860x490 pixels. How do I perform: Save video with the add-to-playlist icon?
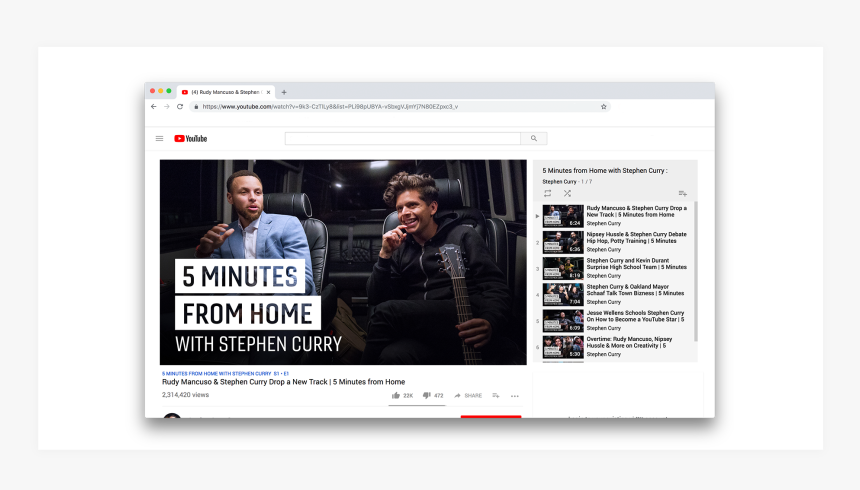496,395
